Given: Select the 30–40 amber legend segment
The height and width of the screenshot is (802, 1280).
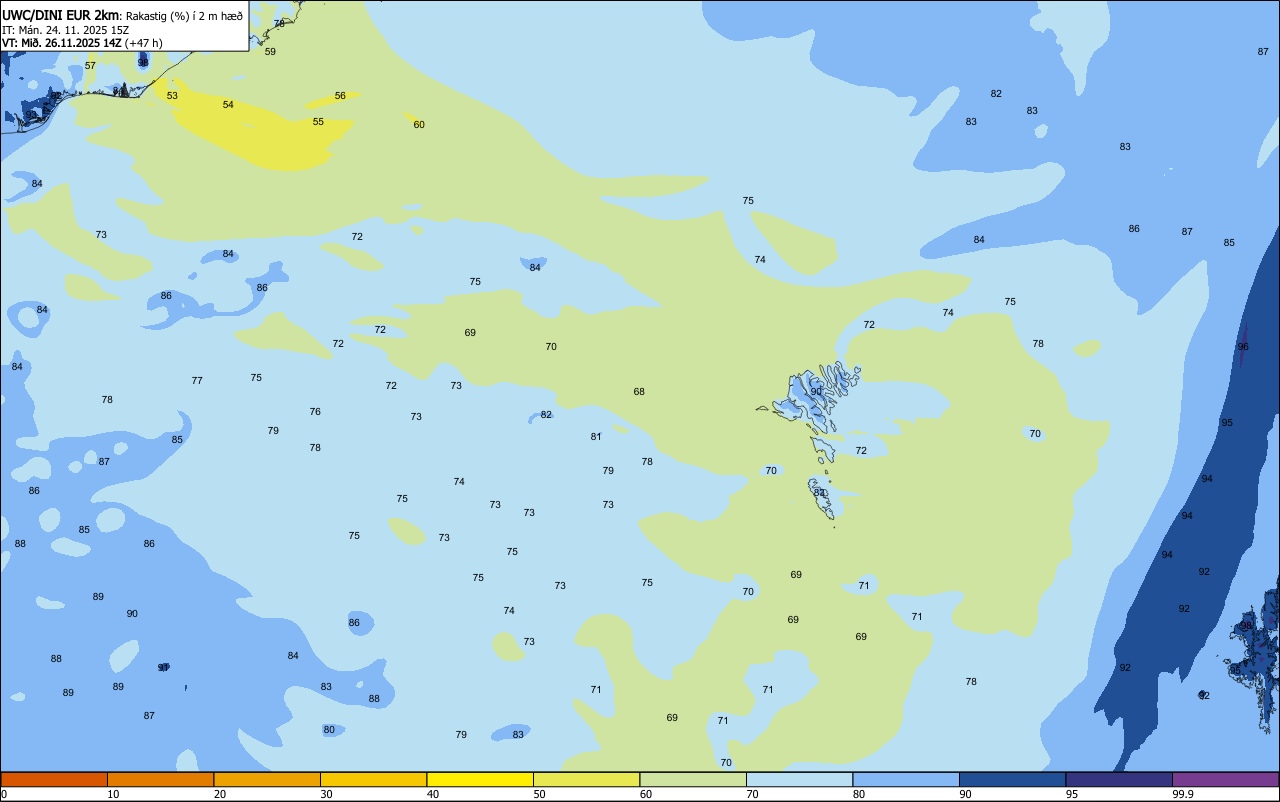Looking at the screenshot, I should 373,779.
